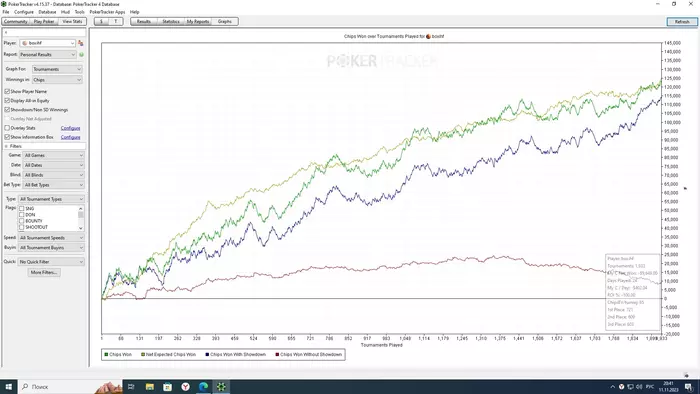This screenshot has width=700, height=394.
Task: Click the volume icon in system tray
Action: tap(639, 386)
